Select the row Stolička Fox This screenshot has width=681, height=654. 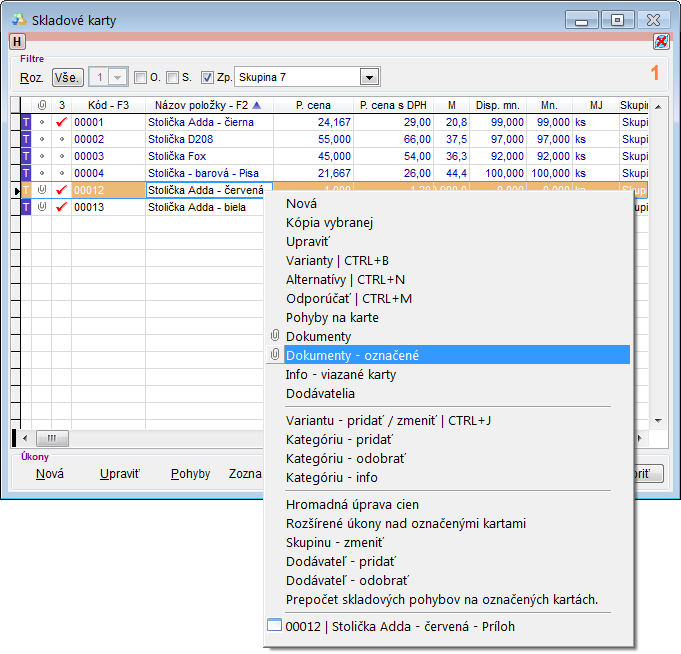pos(334,156)
